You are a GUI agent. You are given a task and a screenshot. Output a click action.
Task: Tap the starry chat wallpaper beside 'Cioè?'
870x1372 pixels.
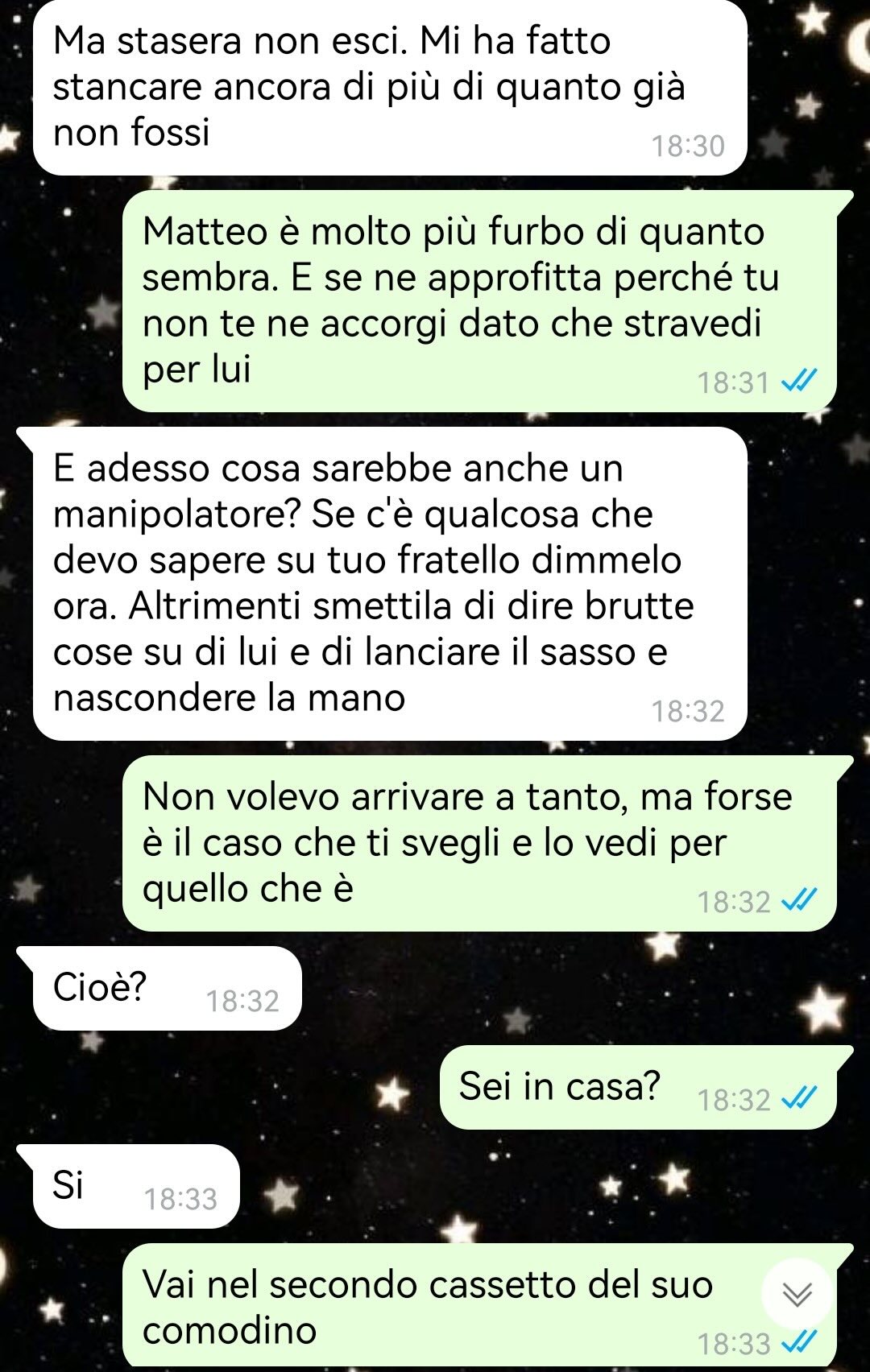click(x=564, y=988)
